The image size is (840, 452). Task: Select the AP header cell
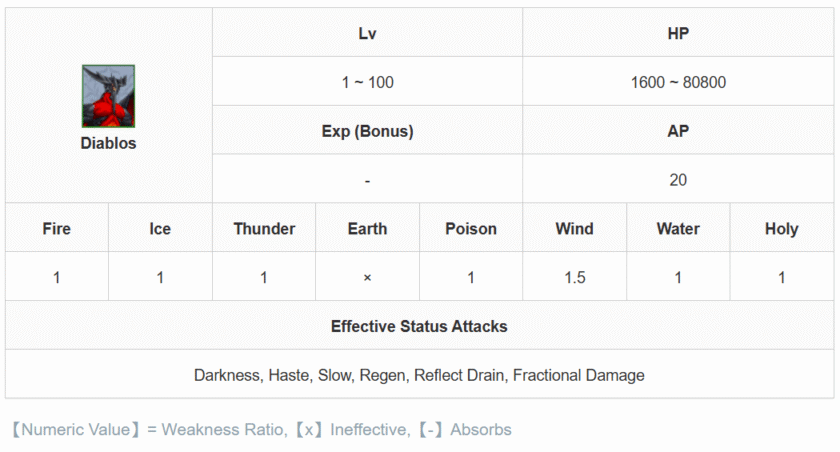tap(678, 131)
